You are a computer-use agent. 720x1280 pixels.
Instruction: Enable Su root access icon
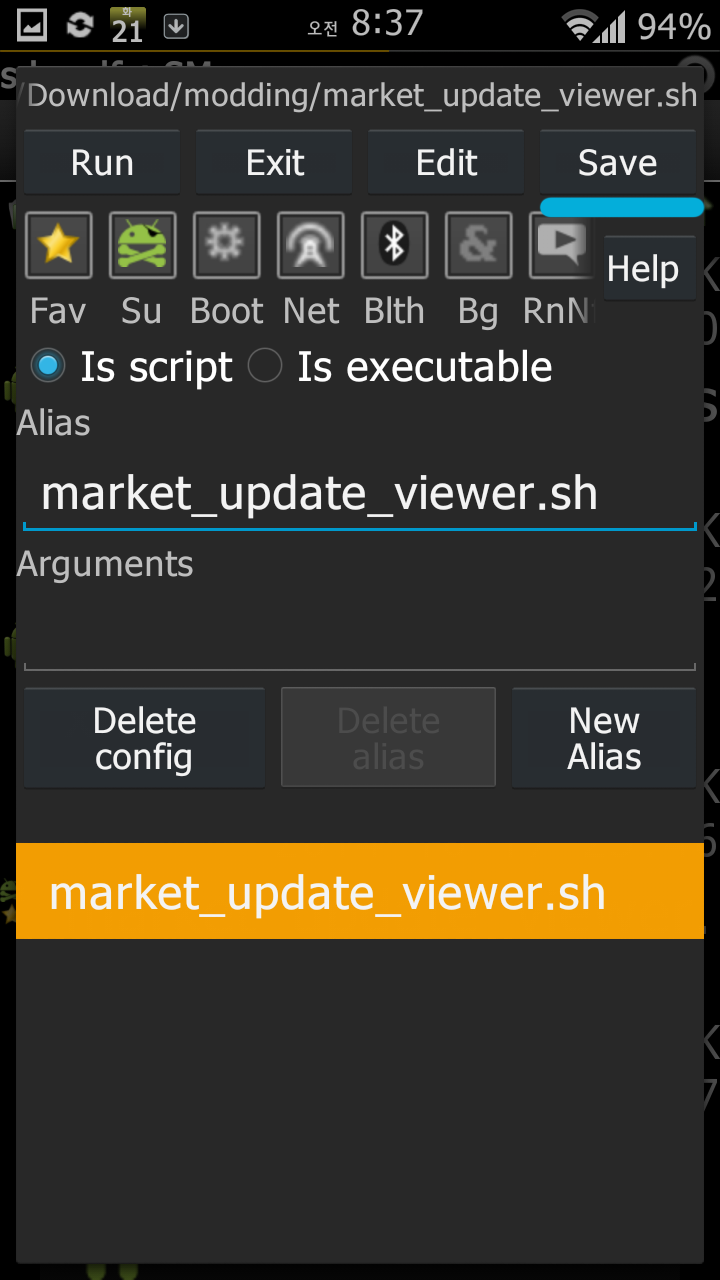pyautogui.click(x=142, y=245)
